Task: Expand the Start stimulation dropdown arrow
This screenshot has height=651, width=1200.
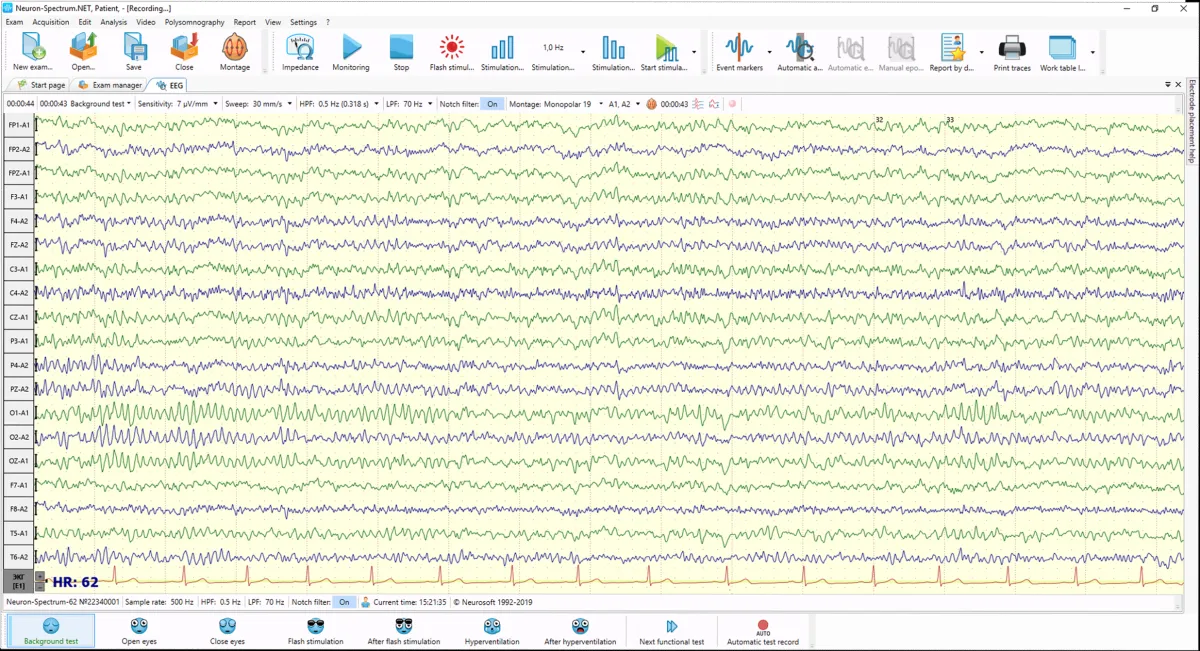Action: pos(694,52)
